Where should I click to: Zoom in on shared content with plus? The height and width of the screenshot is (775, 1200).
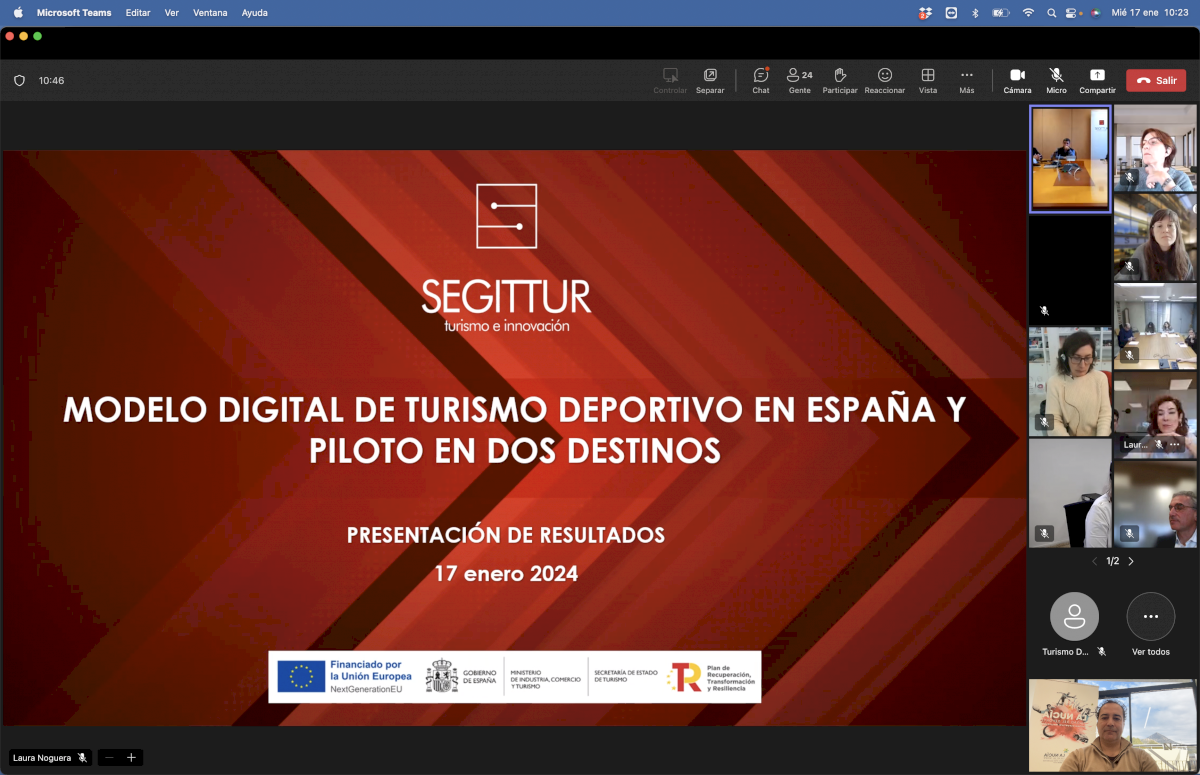coord(131,758)
